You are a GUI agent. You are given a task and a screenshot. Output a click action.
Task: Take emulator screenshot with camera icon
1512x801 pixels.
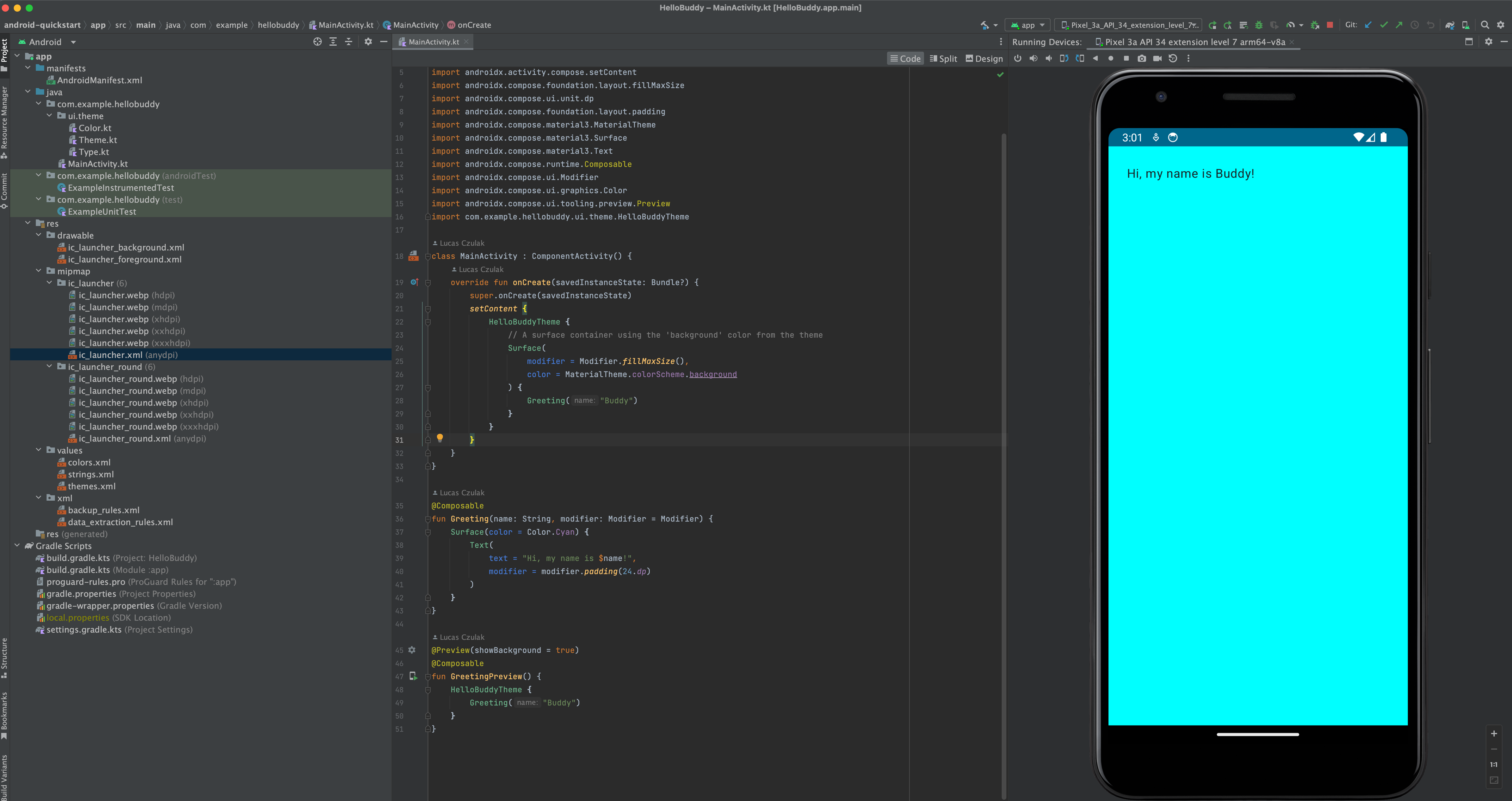[x=1142, y=58]
